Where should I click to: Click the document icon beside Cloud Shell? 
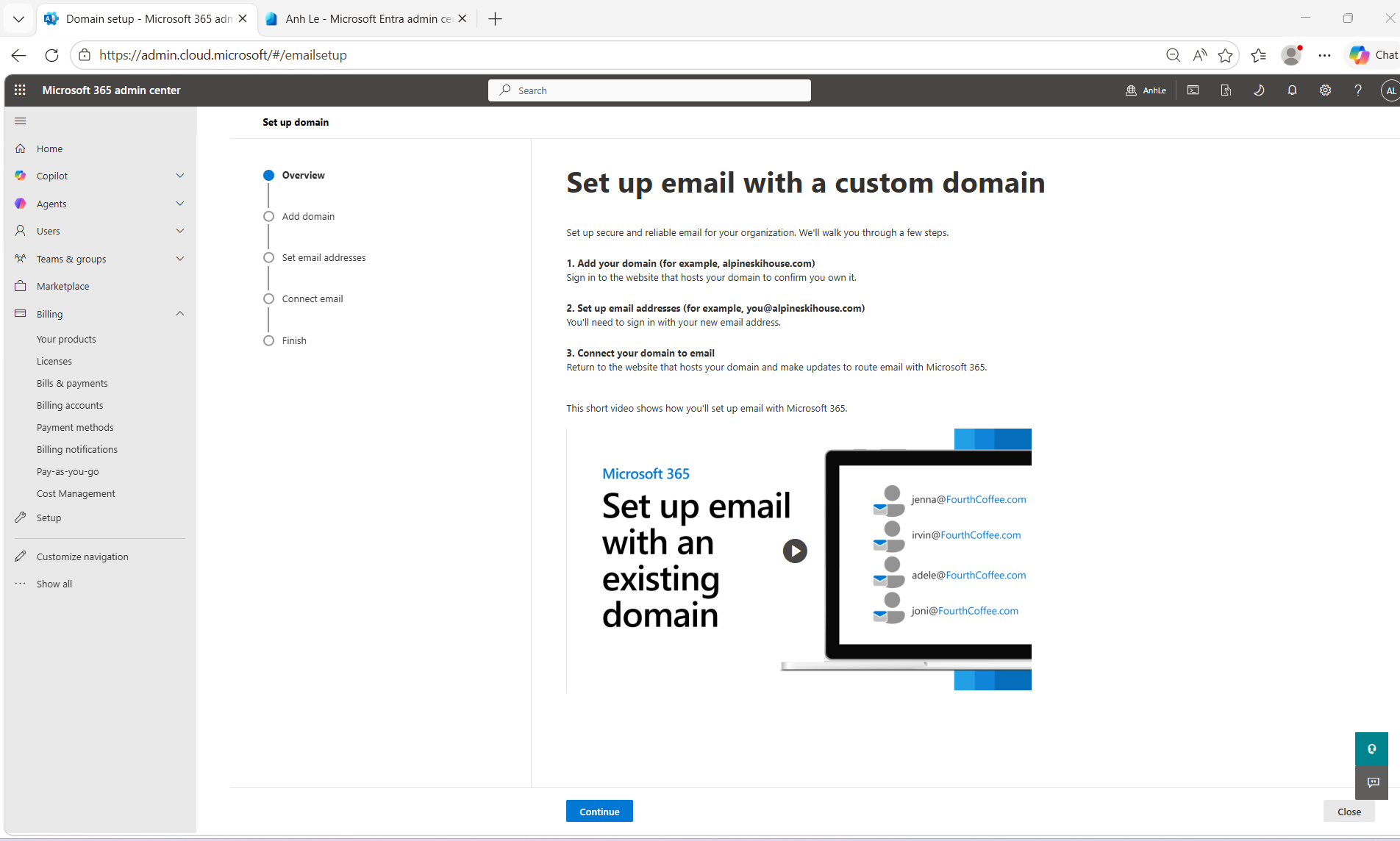(x=1226, y=90)
